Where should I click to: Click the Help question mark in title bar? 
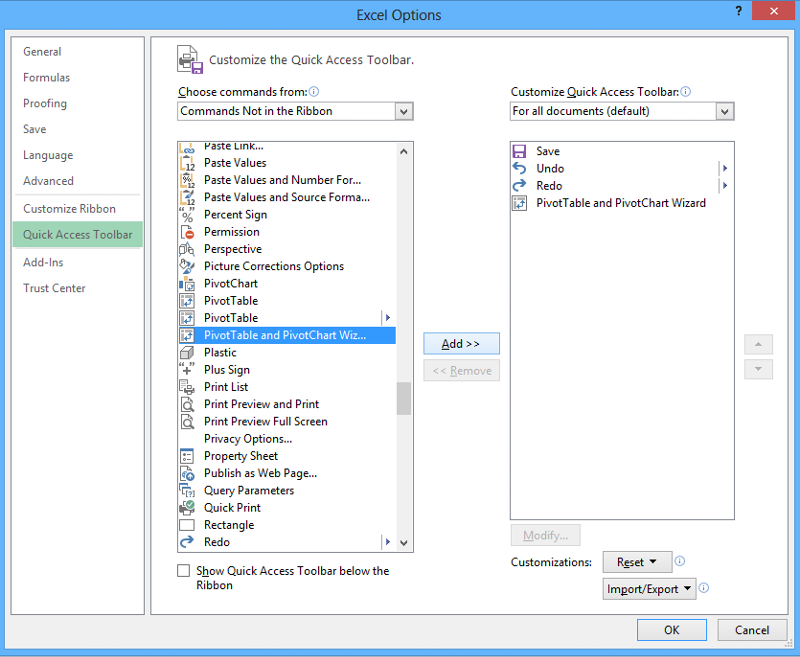coord(738,11)
